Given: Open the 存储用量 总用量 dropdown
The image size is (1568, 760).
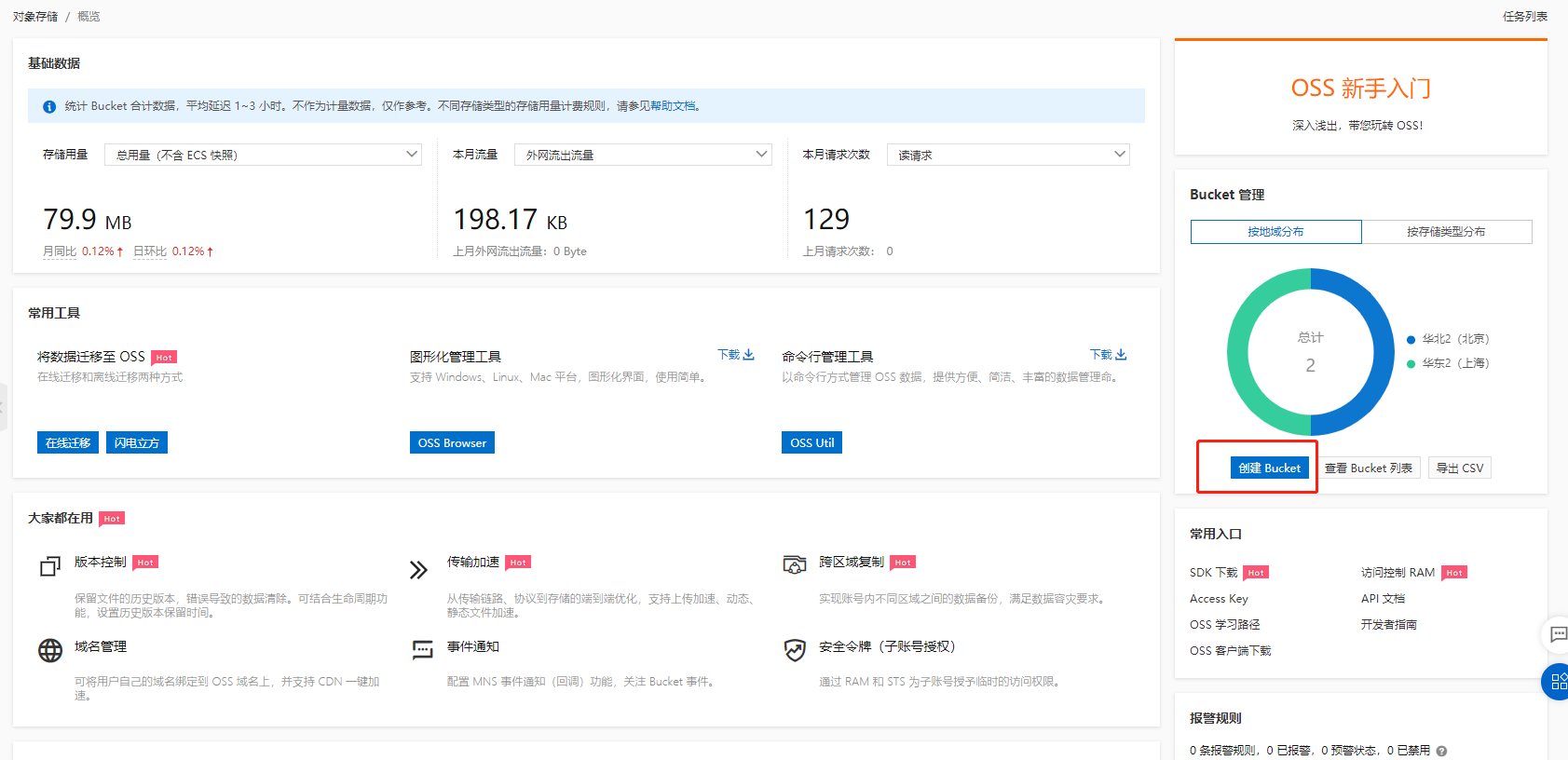Looking at the screenshot, I should 264,155.
